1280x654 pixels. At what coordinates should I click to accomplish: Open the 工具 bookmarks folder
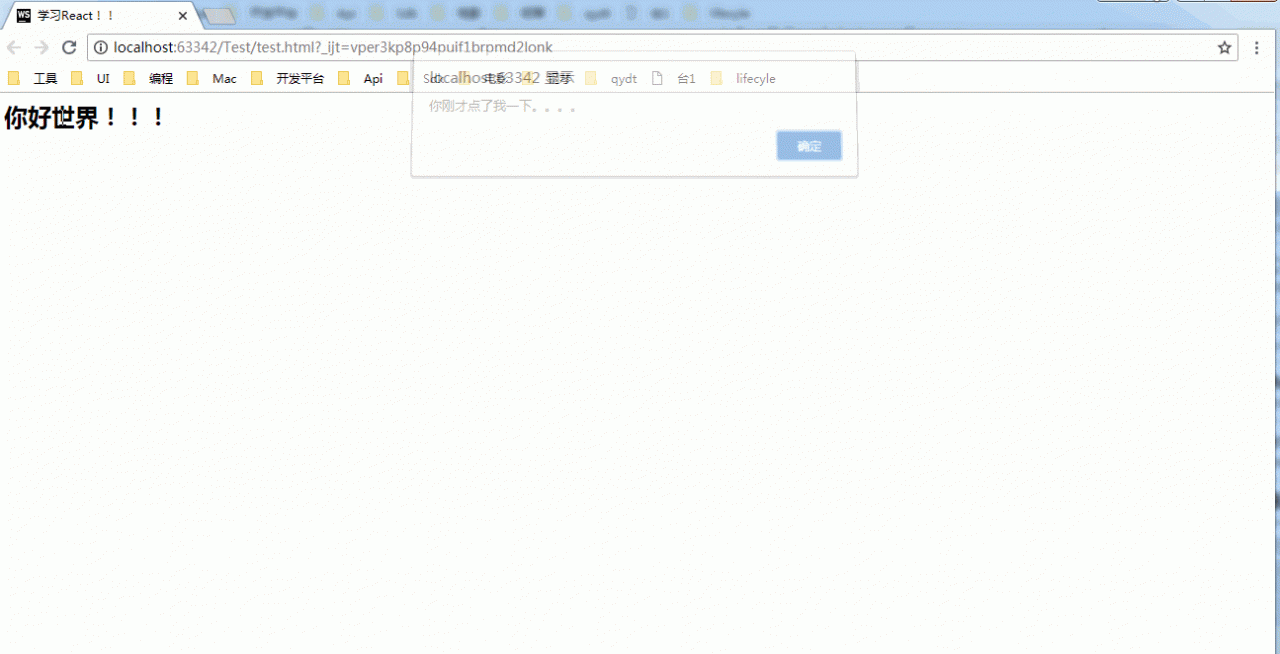point(33,78)
